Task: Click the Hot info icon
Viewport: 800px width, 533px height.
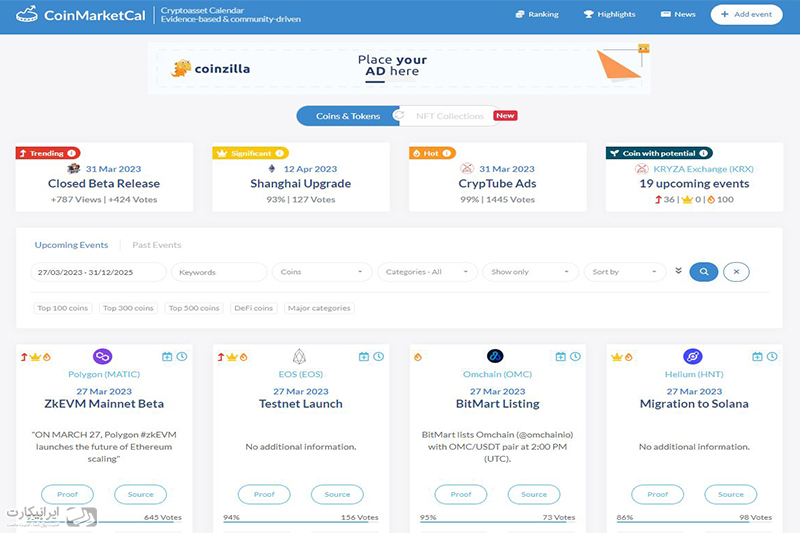Action: pyautogui.click(x=446, y=153)
